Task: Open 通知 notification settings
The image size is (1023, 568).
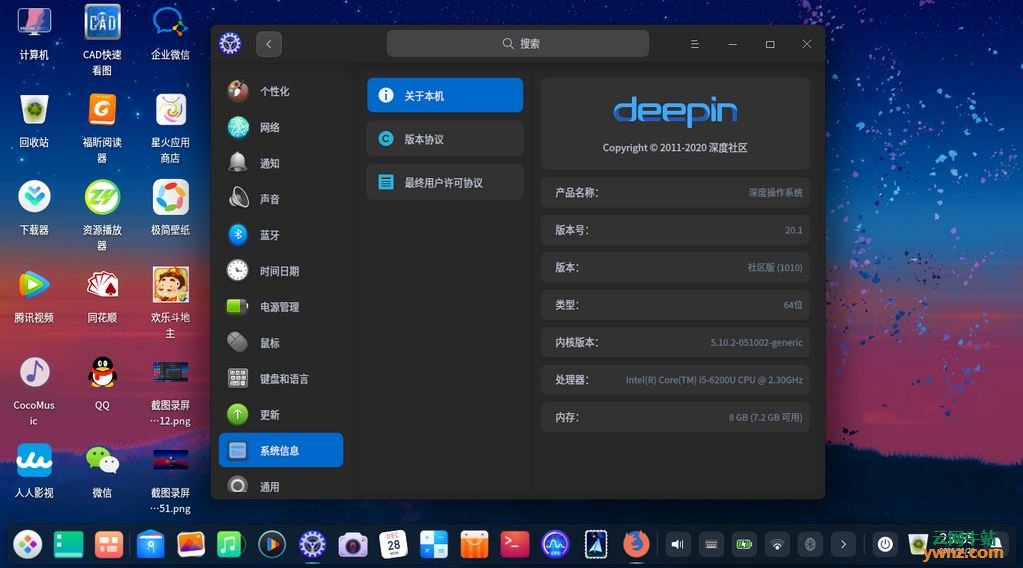Action: pyautogui.click(x=281, y=163)
